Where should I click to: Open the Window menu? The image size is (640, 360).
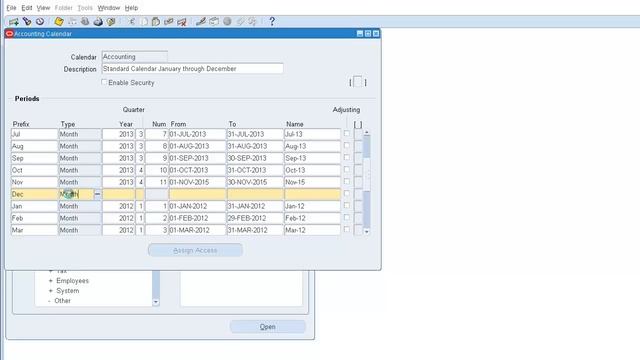[109, 8]
